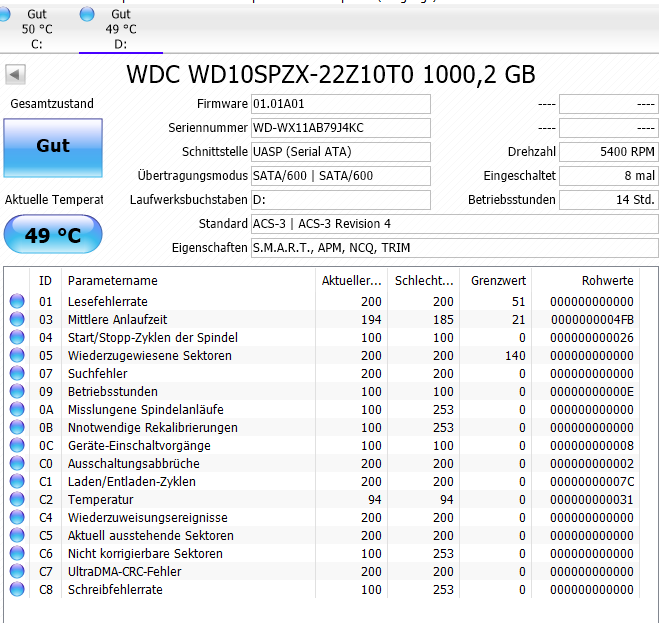The width and height of the screenshot is (659, 623).
Task: Select the Suchfehler parameter name
Action: point(98,373)
